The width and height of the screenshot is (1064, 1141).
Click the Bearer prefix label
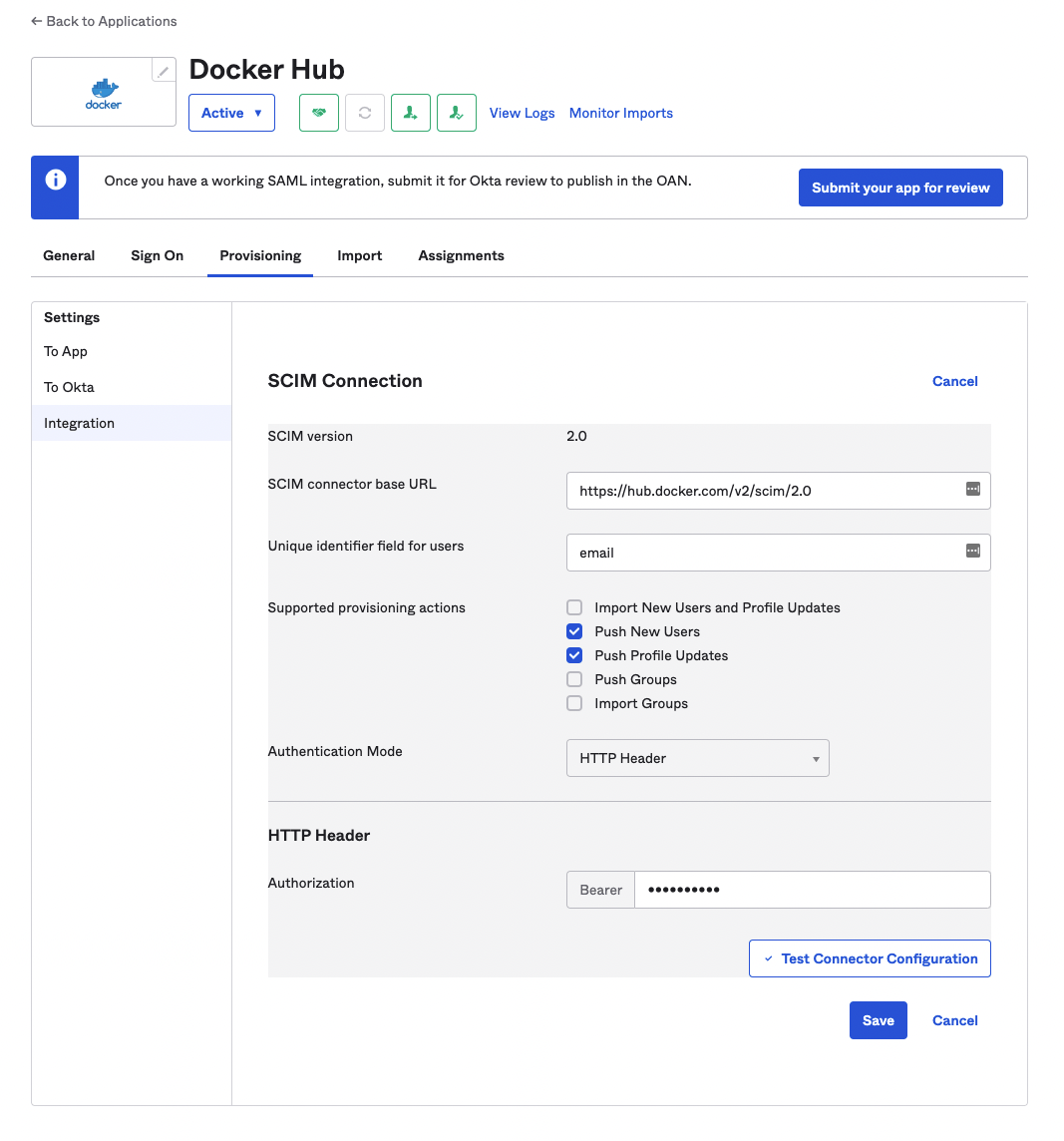tap(601, 890)
